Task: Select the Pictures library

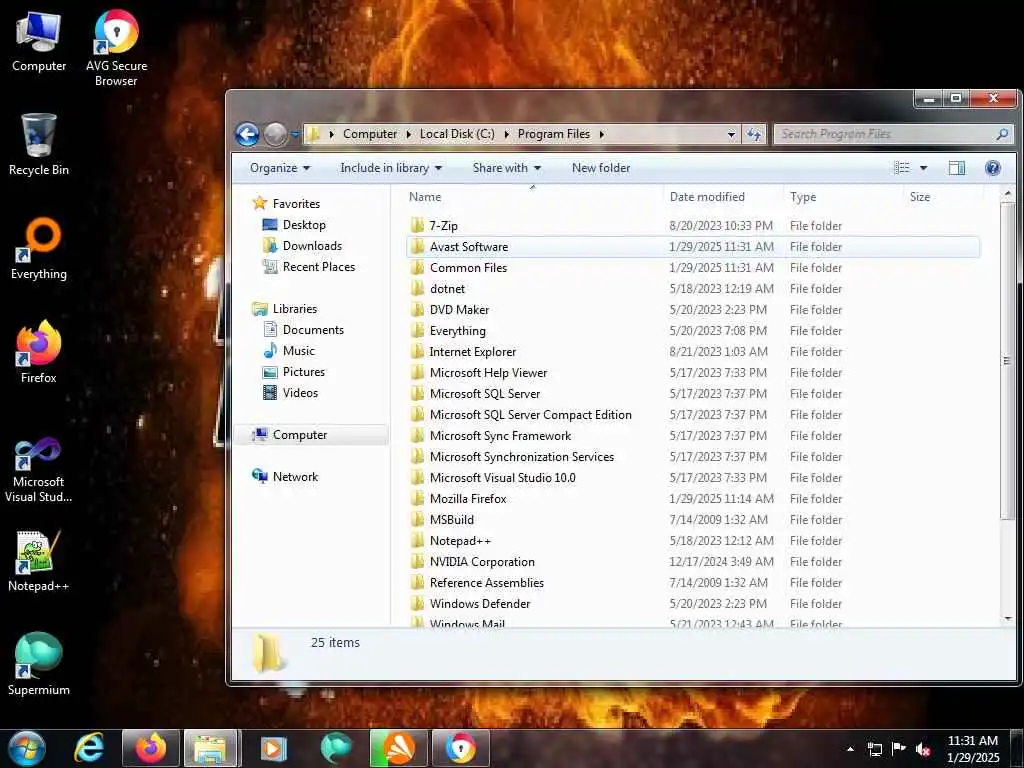Action: tap(304, 372)
